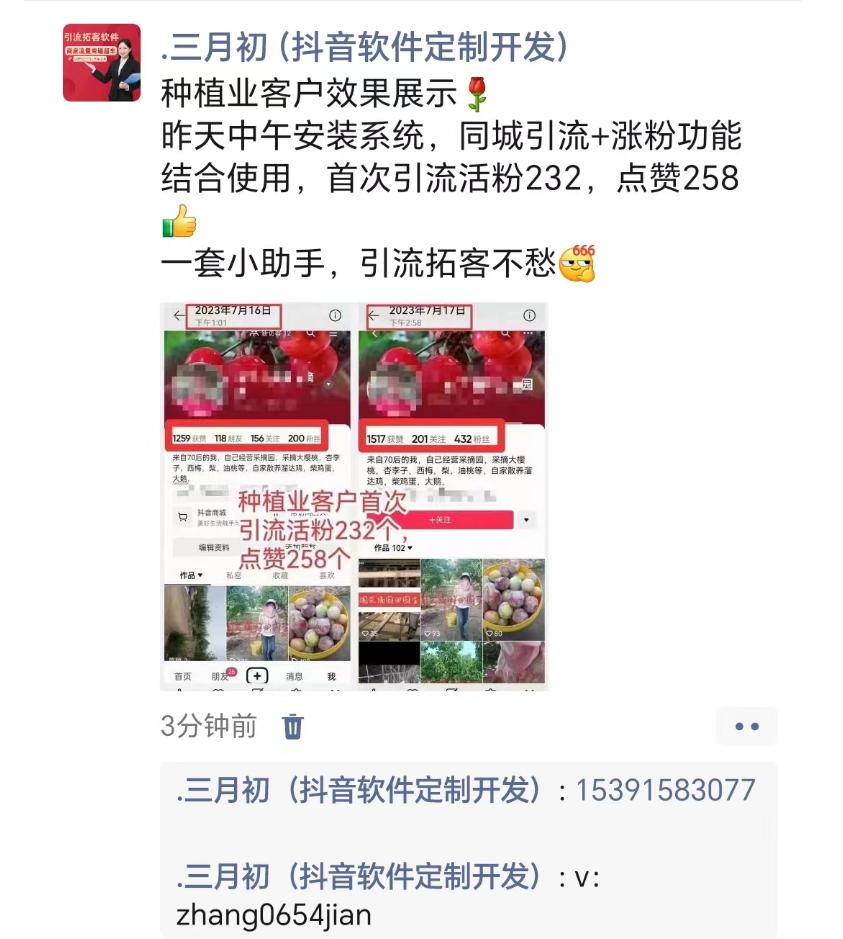Tap the phone number 15391583077 in the comment

665,790
